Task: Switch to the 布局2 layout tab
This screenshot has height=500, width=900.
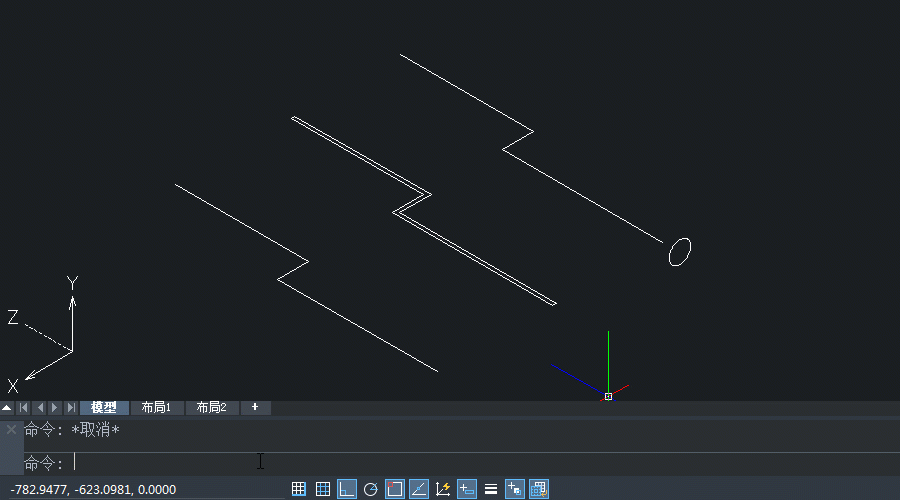Action: [x=211, y=408]
